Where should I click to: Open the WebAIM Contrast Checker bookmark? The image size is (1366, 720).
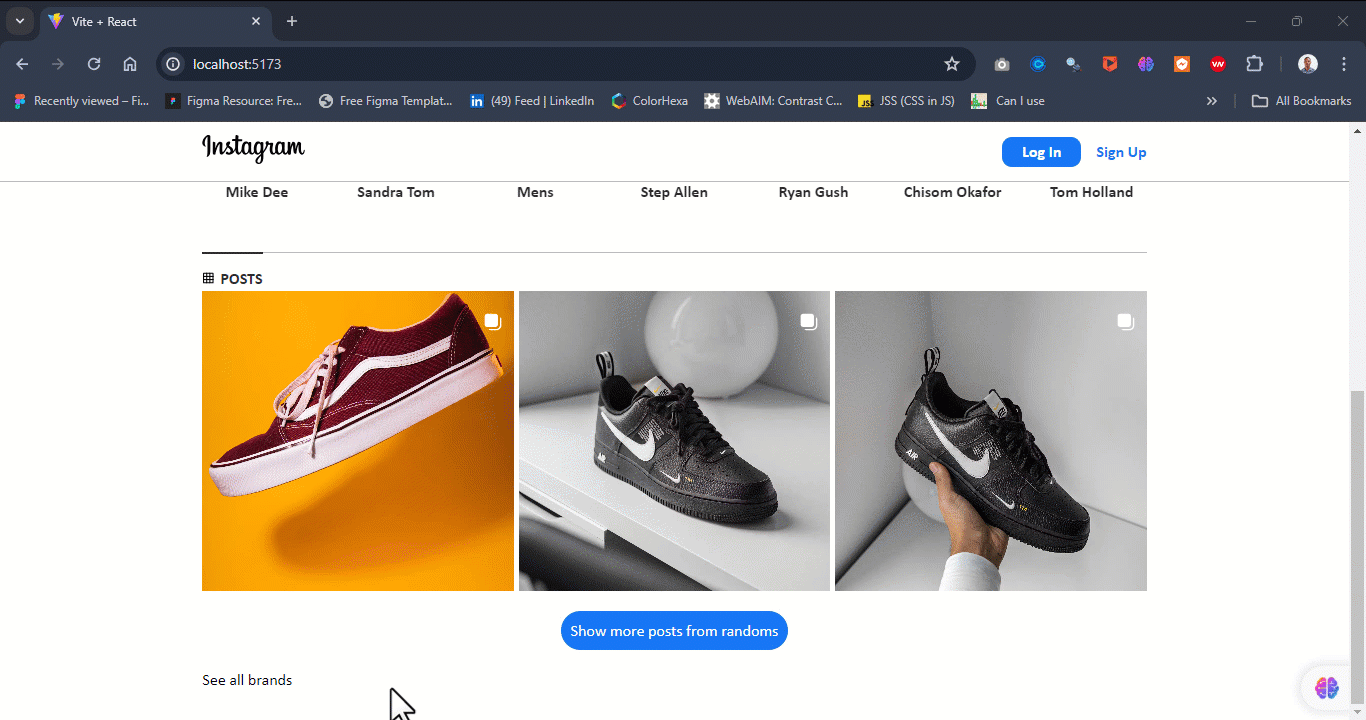coord(773,101)
